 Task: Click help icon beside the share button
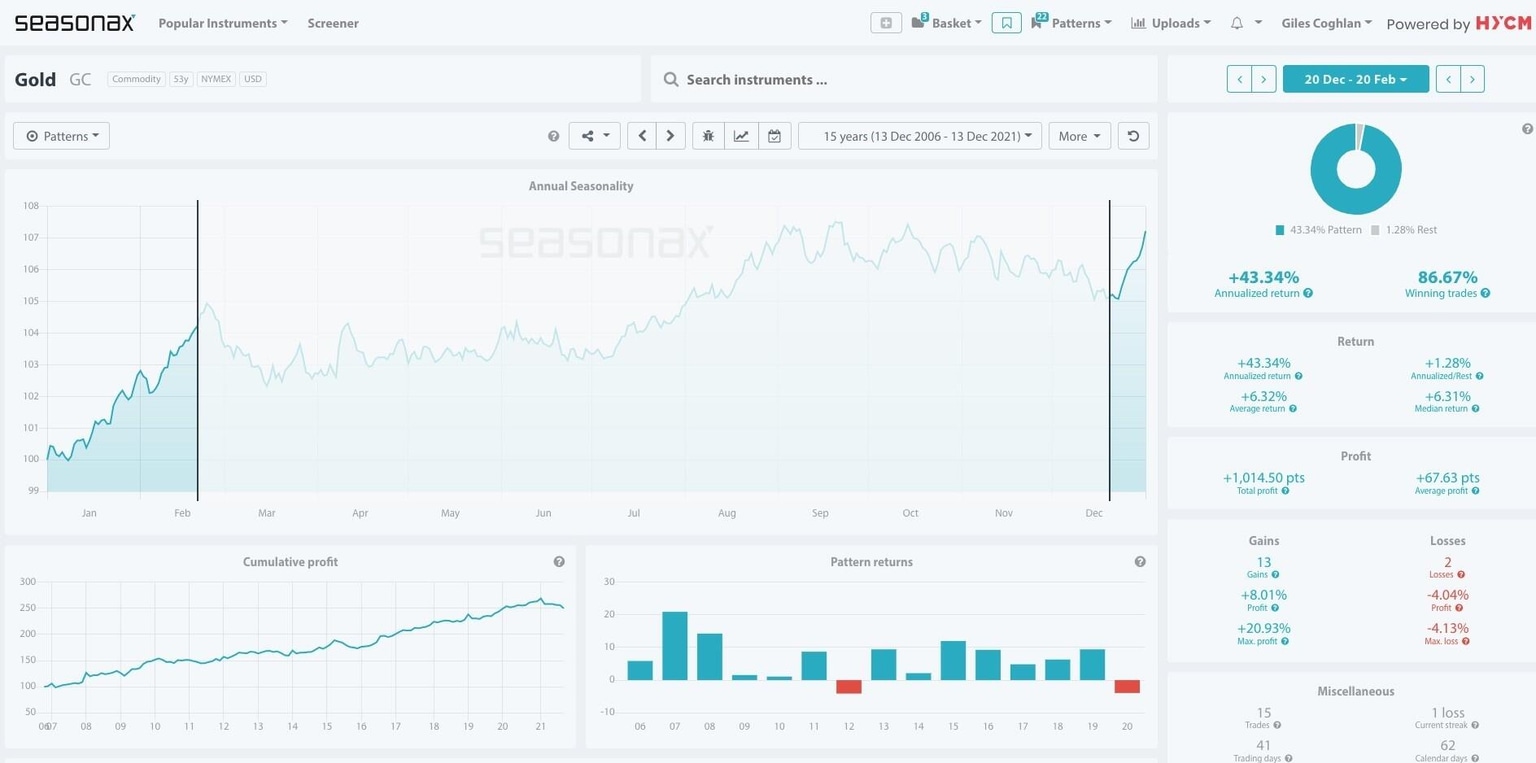pos(553,136)
